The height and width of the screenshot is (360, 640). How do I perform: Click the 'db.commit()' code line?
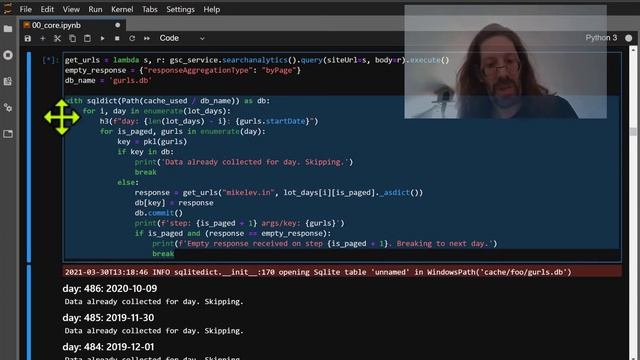160,213
